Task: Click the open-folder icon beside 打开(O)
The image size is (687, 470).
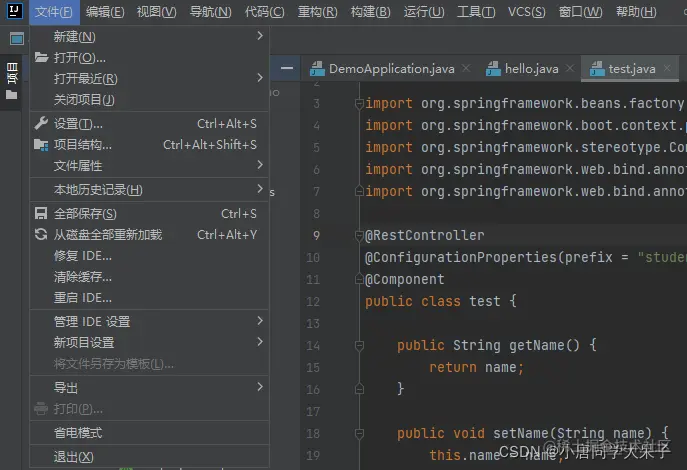Action: click(41, 57)
